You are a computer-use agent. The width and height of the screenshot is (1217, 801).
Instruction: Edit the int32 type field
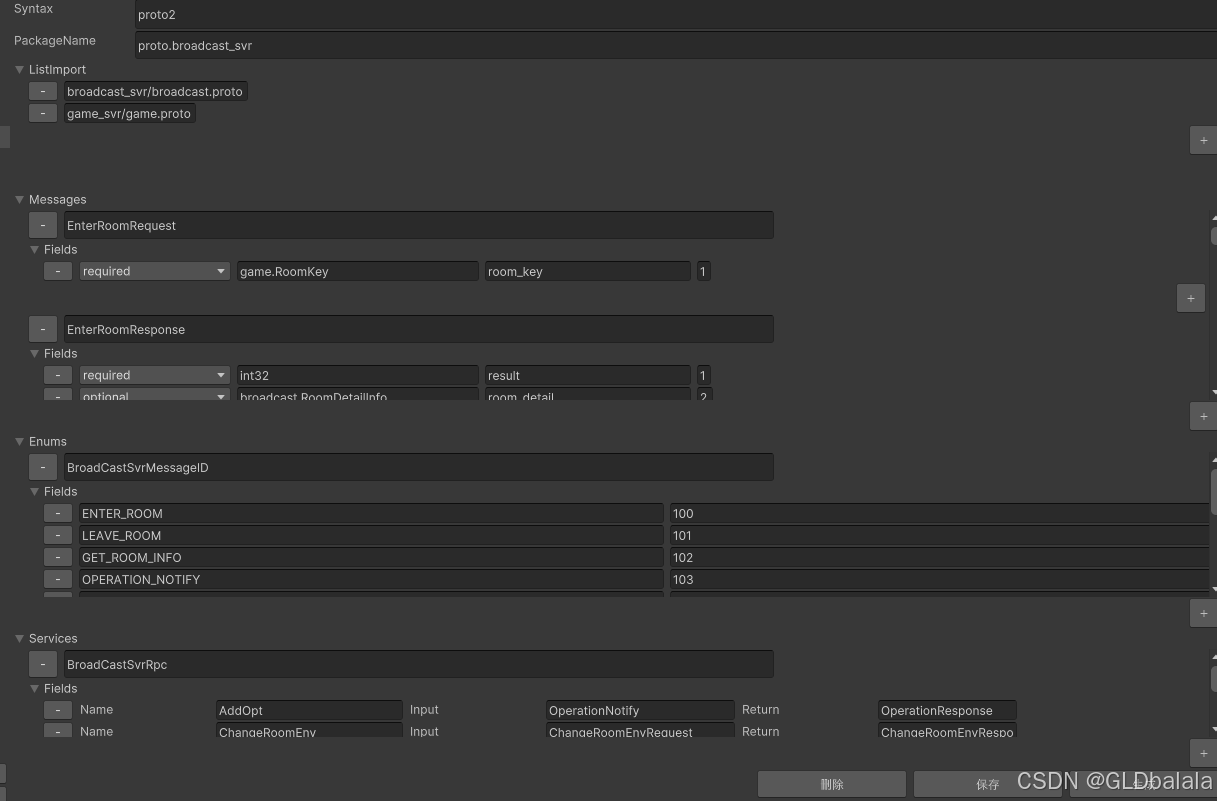point(358,375)
